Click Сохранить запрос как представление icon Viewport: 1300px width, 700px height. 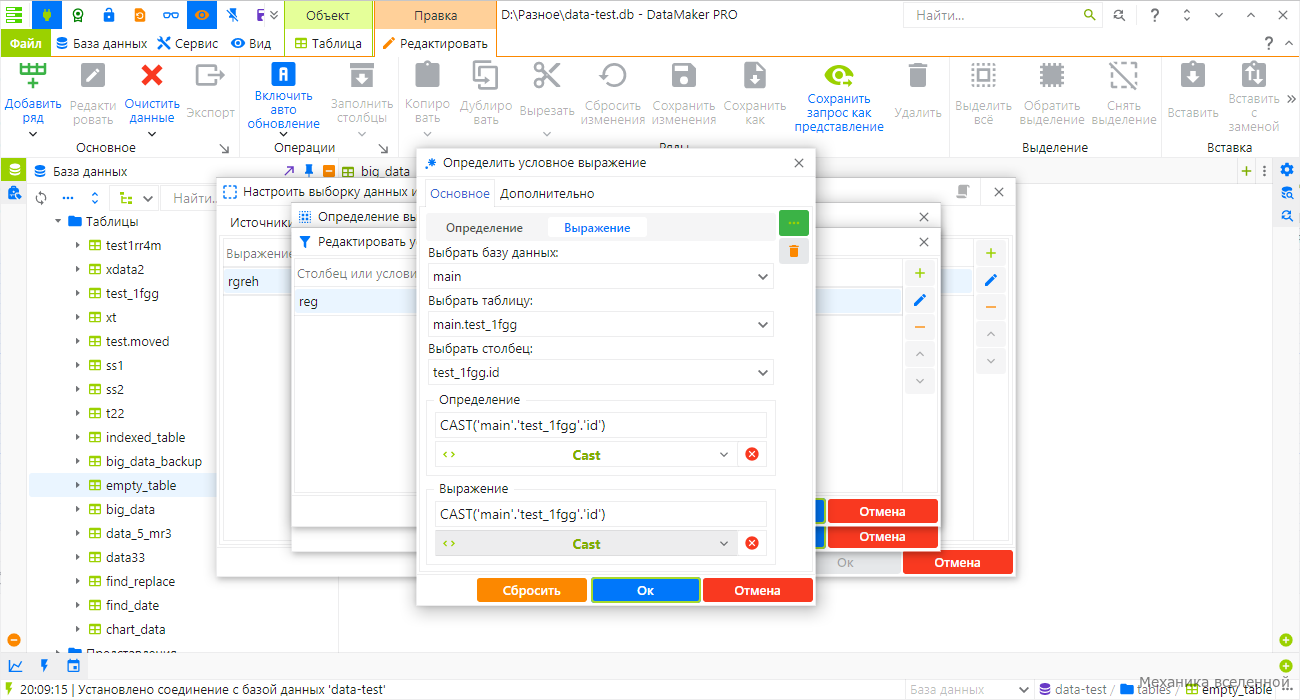(839, 76)
